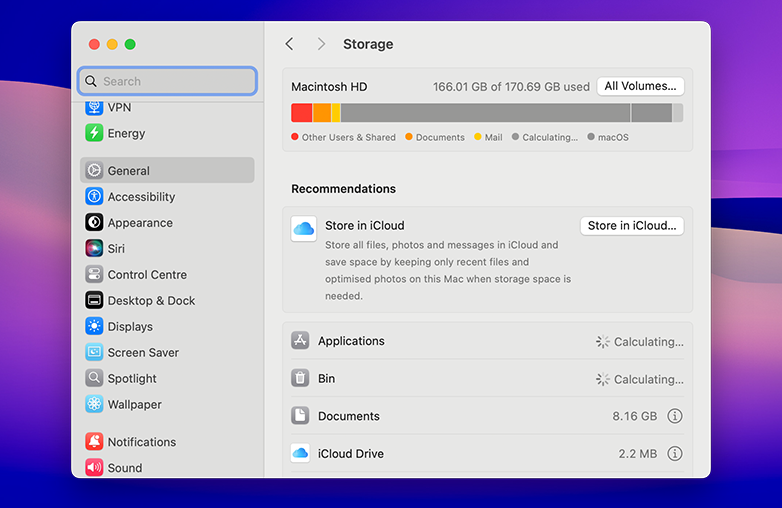Select General in the sidebar

coord(168,170)
